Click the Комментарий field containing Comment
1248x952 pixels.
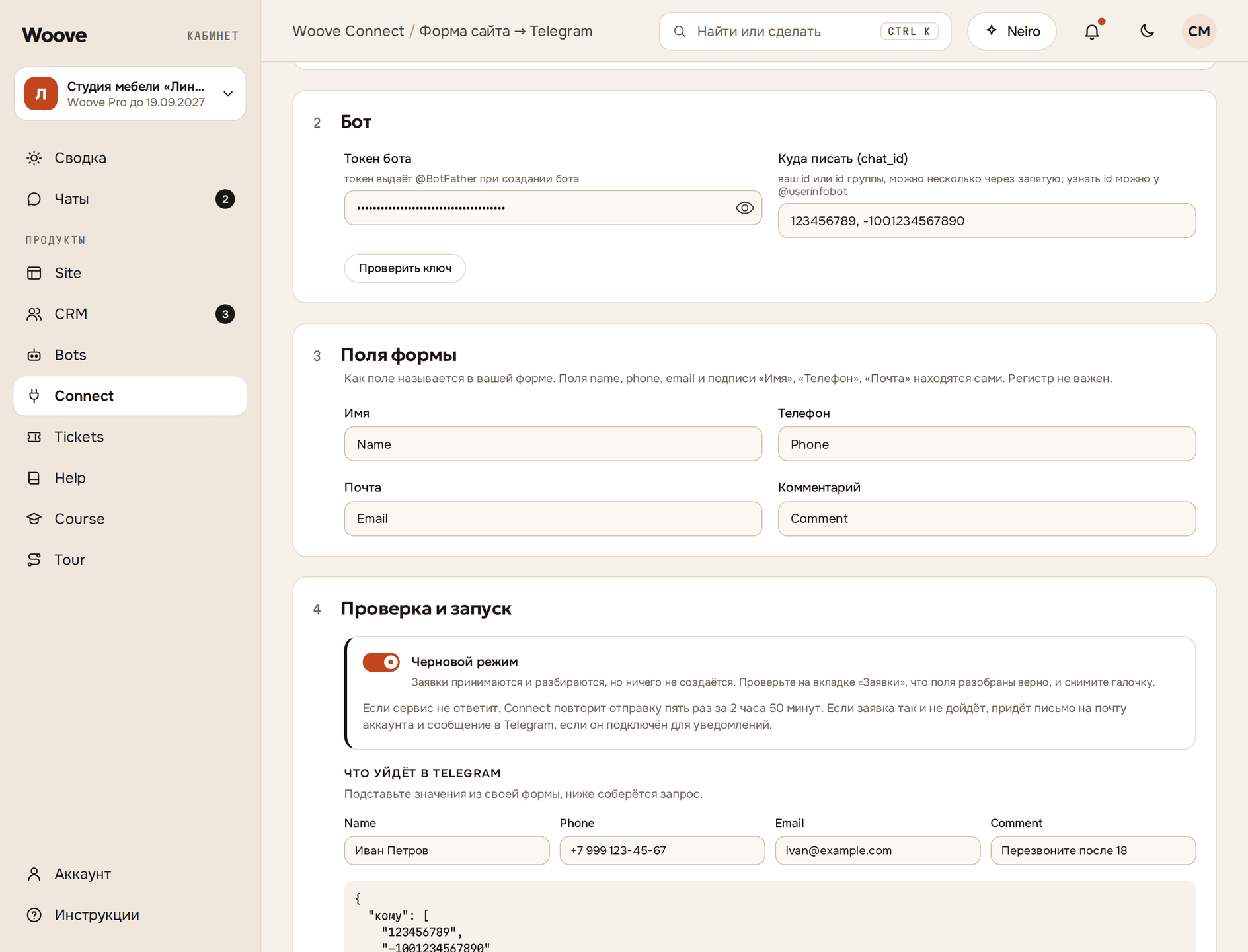tap(987, 519)
